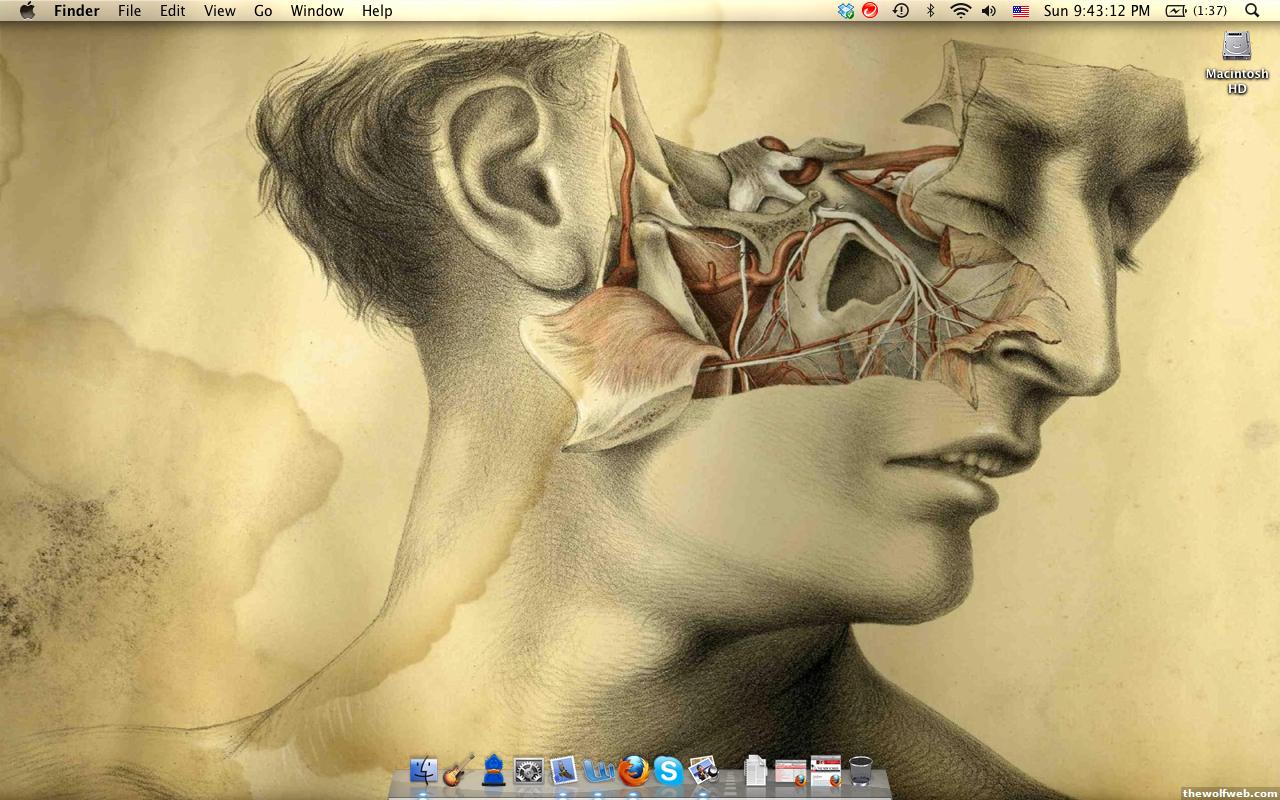The image size is (1280, 800).
Task: Launch the Mail stamp icon
Action: 564,771
